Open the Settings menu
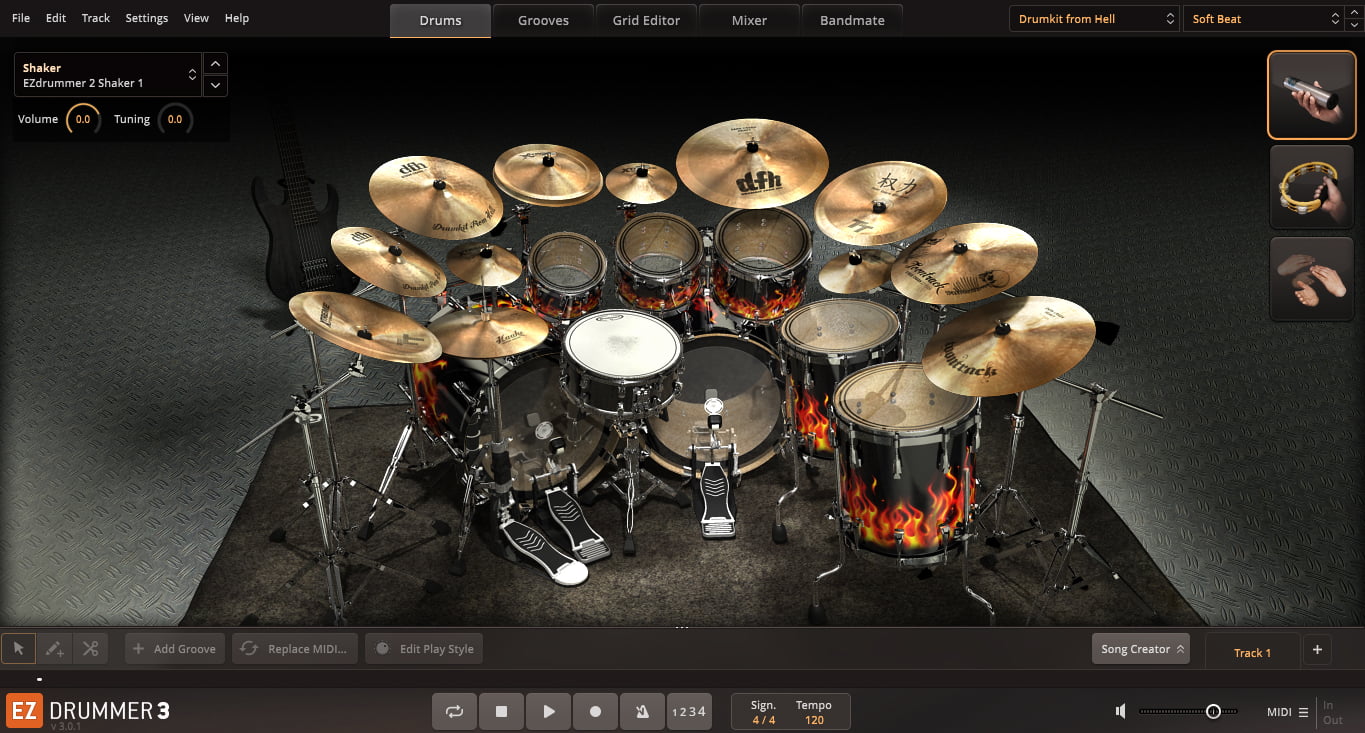 pyautogui.click(x=147, y=18)
